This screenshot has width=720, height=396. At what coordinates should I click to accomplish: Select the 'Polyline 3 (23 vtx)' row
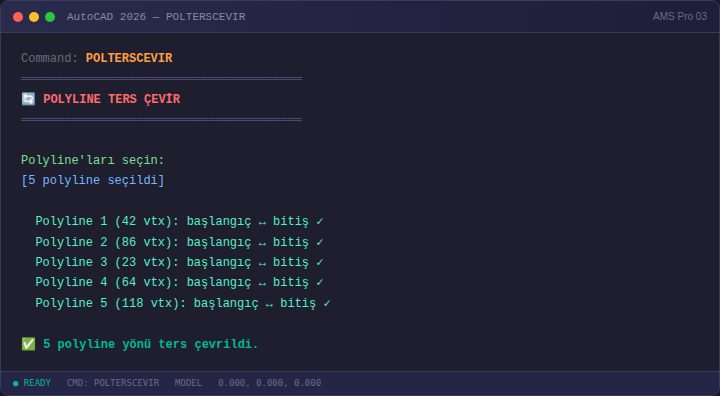click(180, 262)
